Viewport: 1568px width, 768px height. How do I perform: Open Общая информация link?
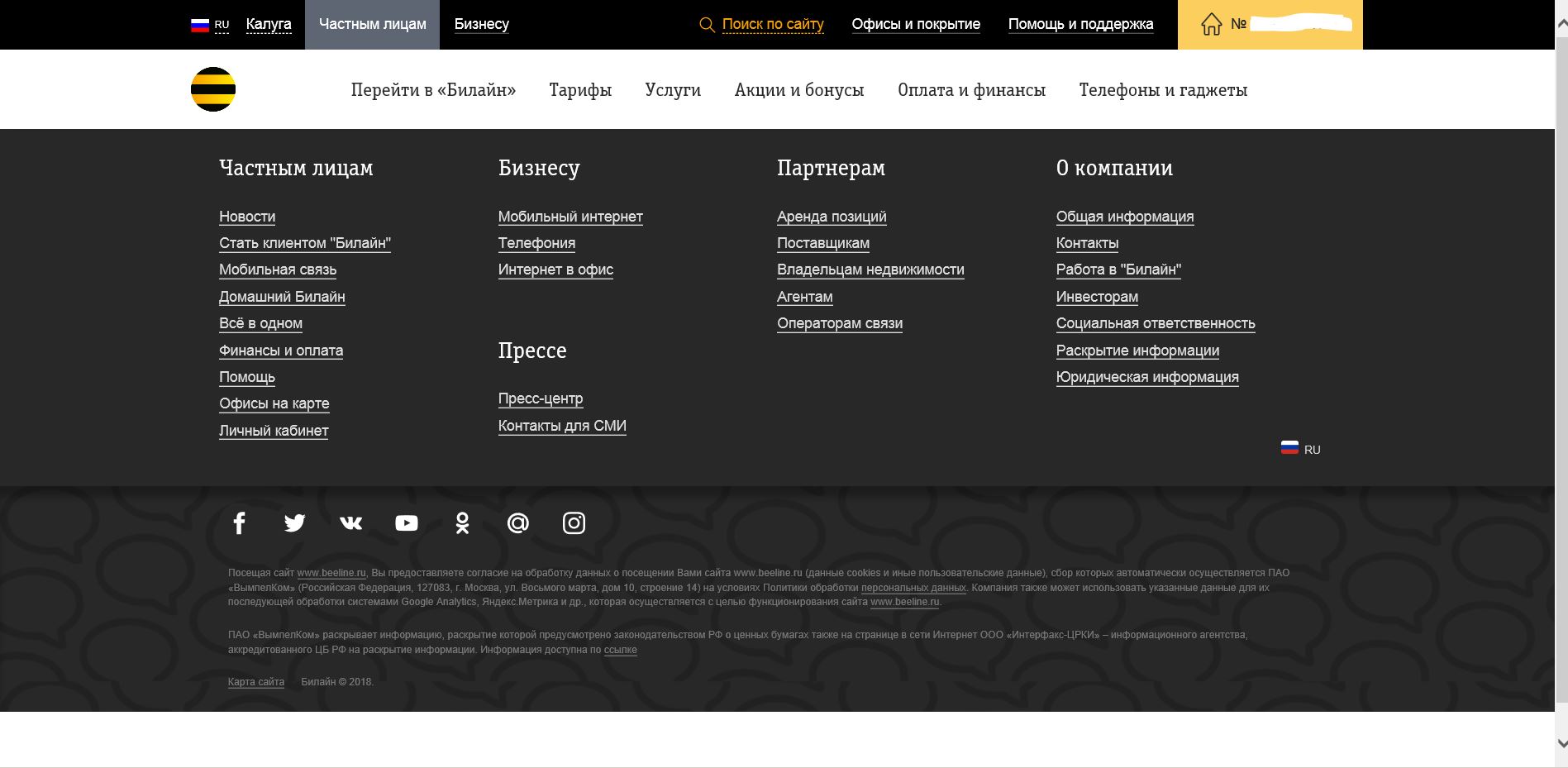(x=1125, y=217)
